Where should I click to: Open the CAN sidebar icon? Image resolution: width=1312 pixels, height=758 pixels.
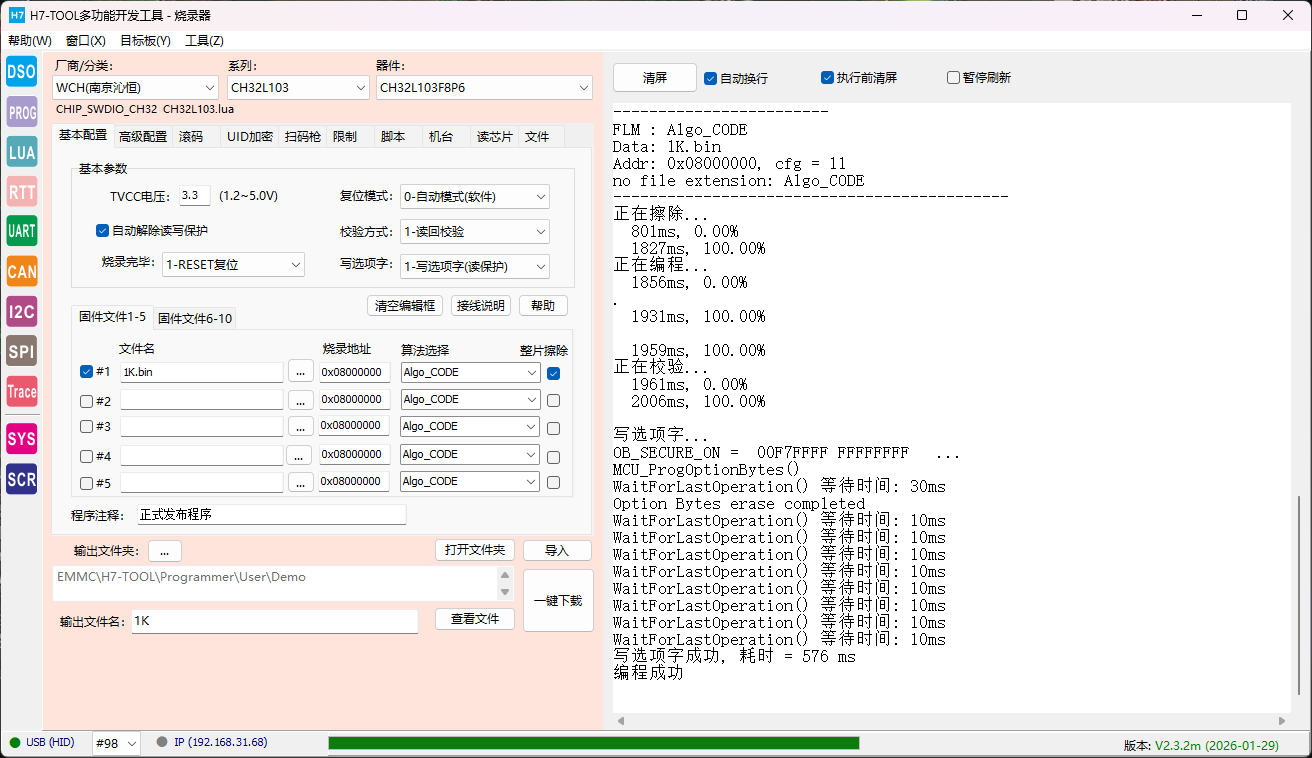point(21,271)
